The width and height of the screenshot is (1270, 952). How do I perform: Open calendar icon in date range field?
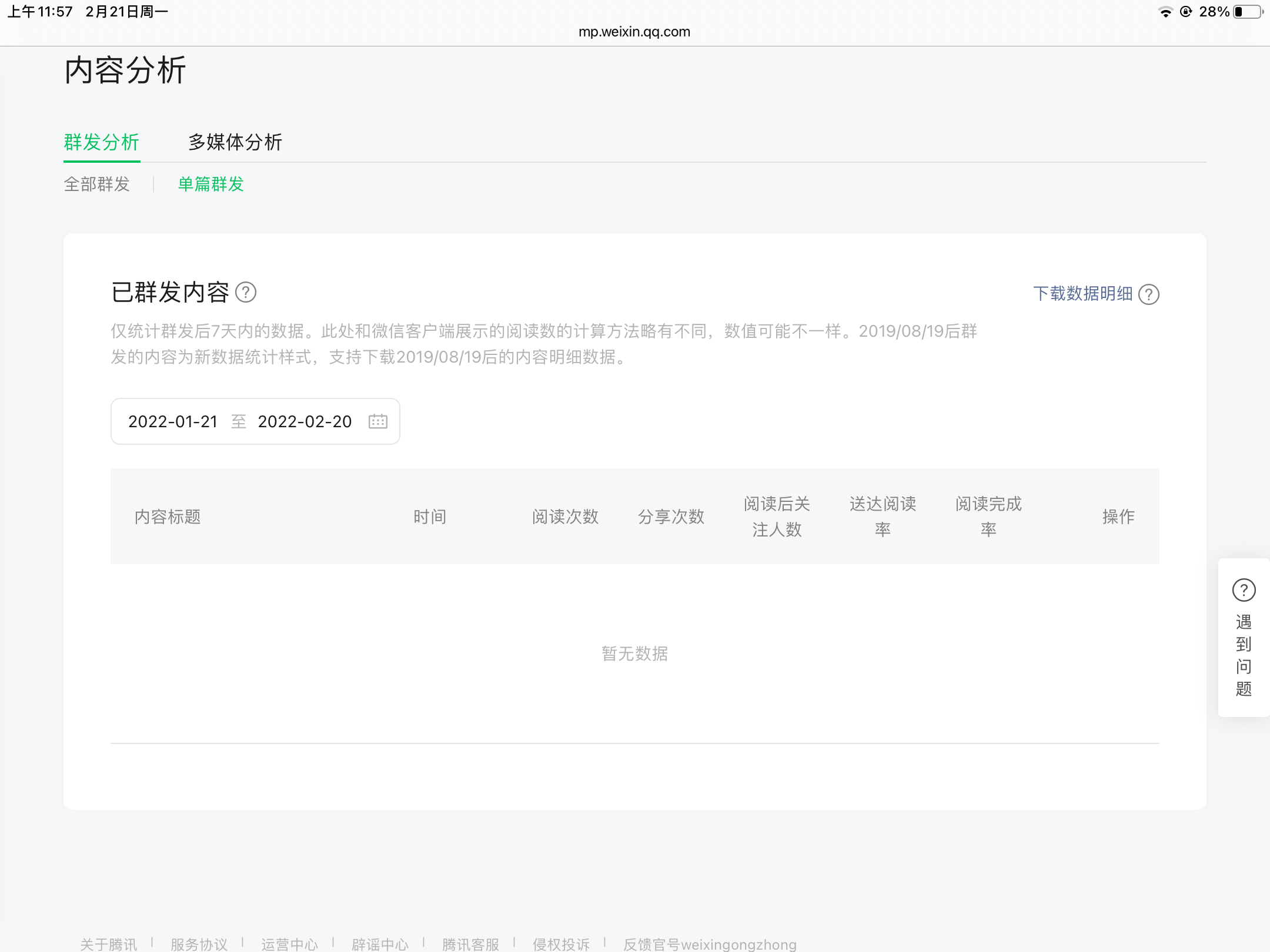pos(377,421)
